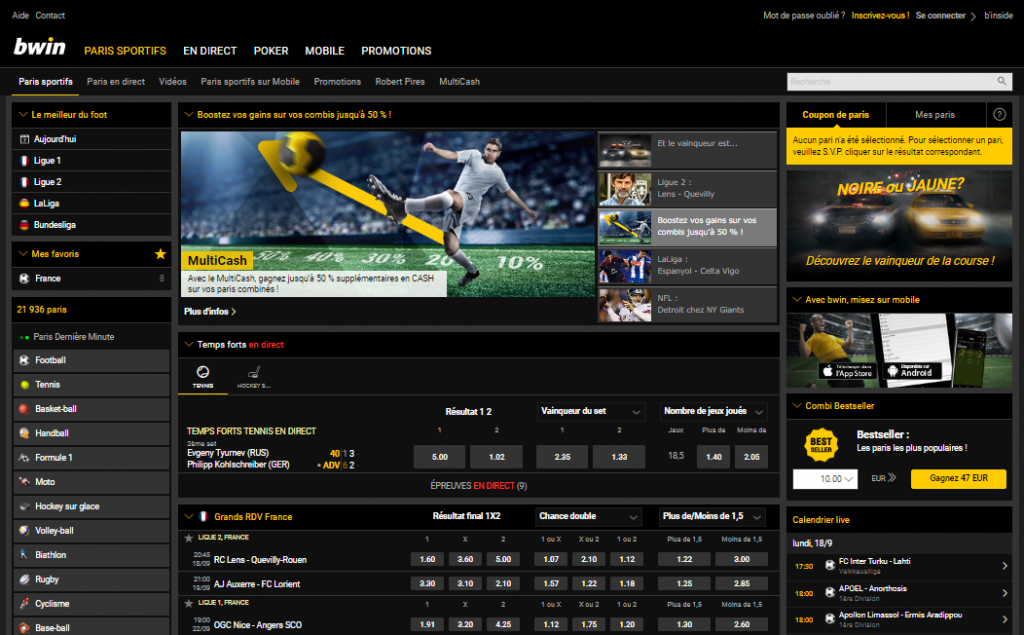Screen dimensions: 1024x635
Task: Select the Coupon de paris tab
Action: [836, 114]
